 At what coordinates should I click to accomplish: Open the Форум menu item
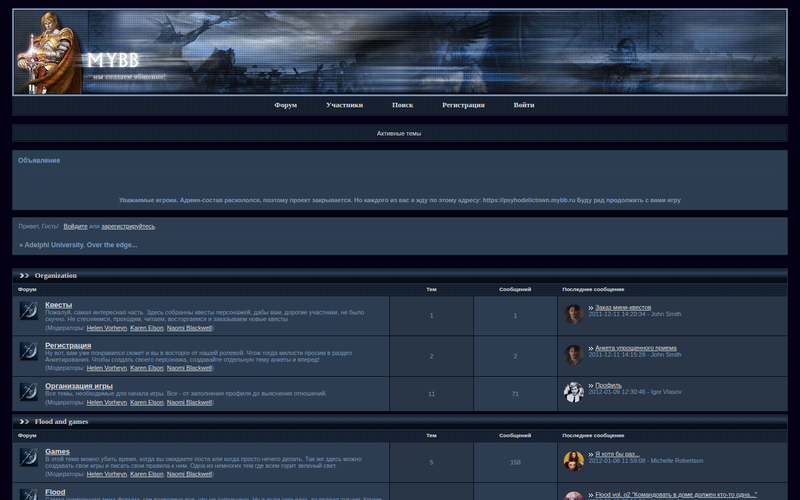coord(286,105)
